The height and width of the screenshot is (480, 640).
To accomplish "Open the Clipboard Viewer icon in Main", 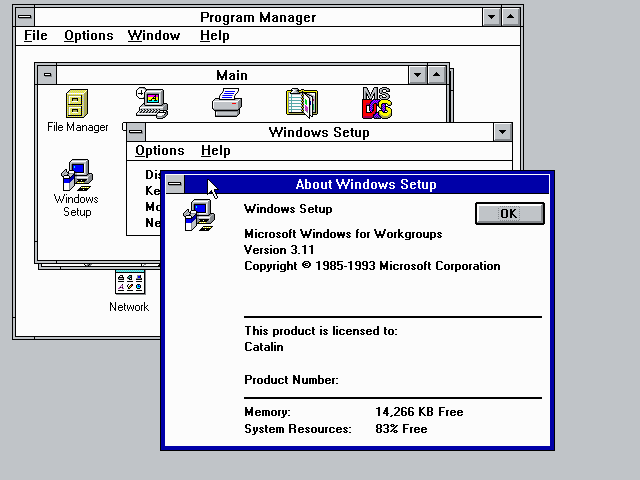I will (302, 103).
